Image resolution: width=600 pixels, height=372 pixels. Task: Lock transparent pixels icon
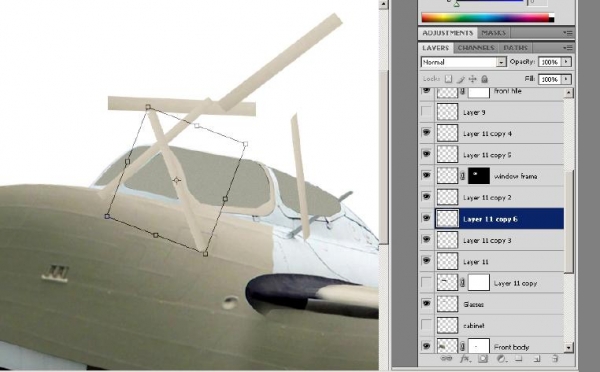pyautogui.click(x=448, y=79)
